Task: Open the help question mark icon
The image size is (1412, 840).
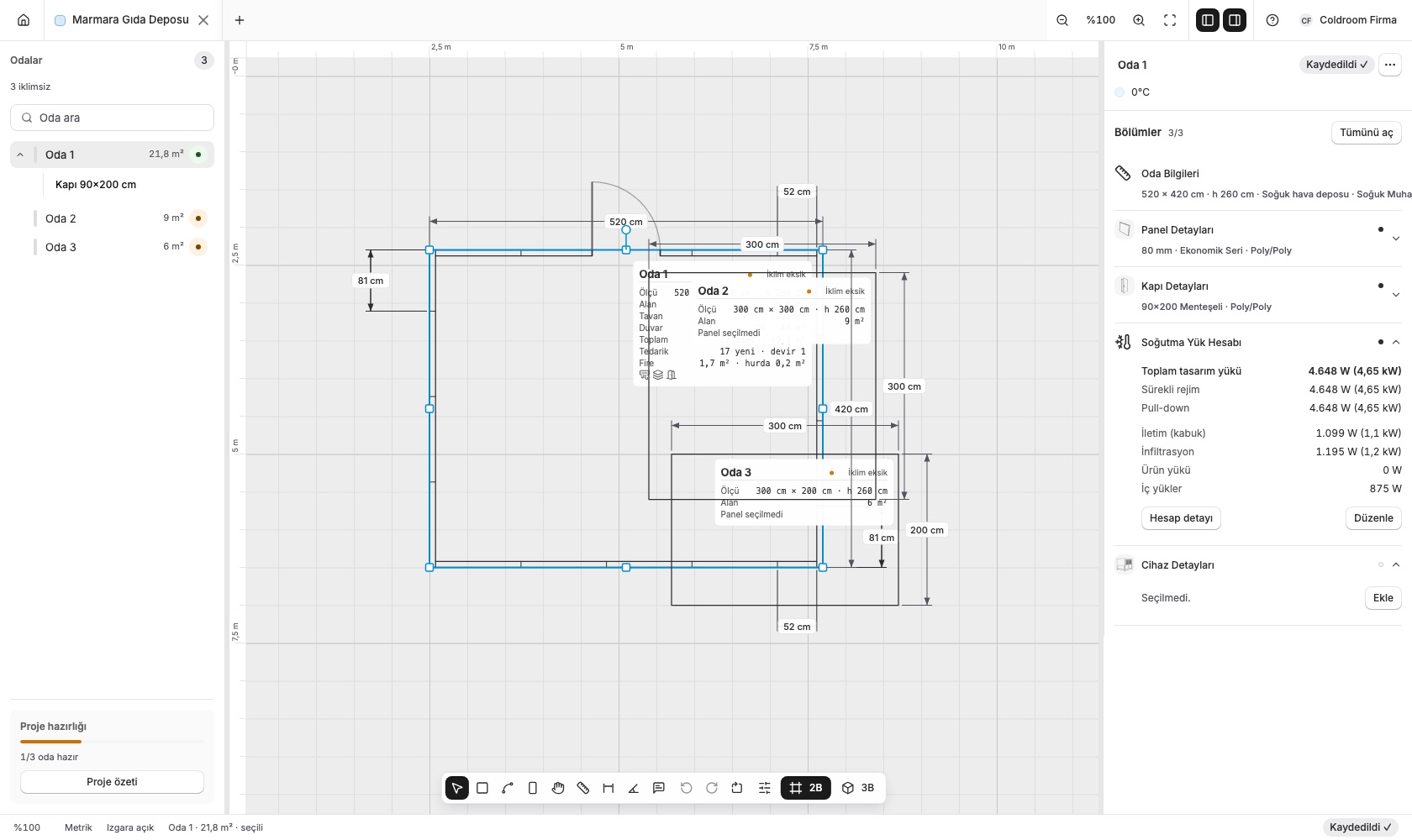Action: 1272,20
